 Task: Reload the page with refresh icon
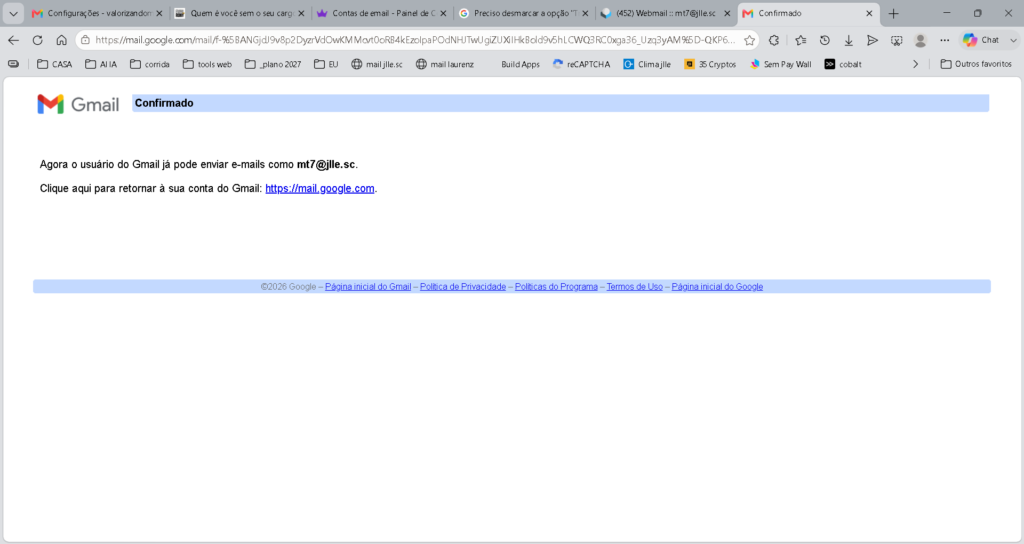[37, 40]
